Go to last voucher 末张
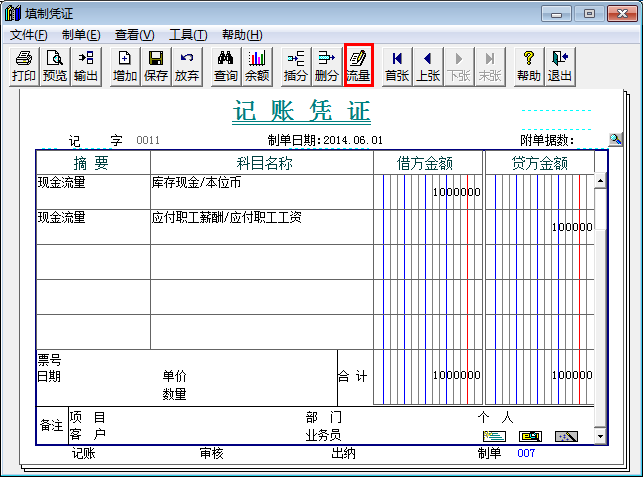 click(x=490, y=66)
